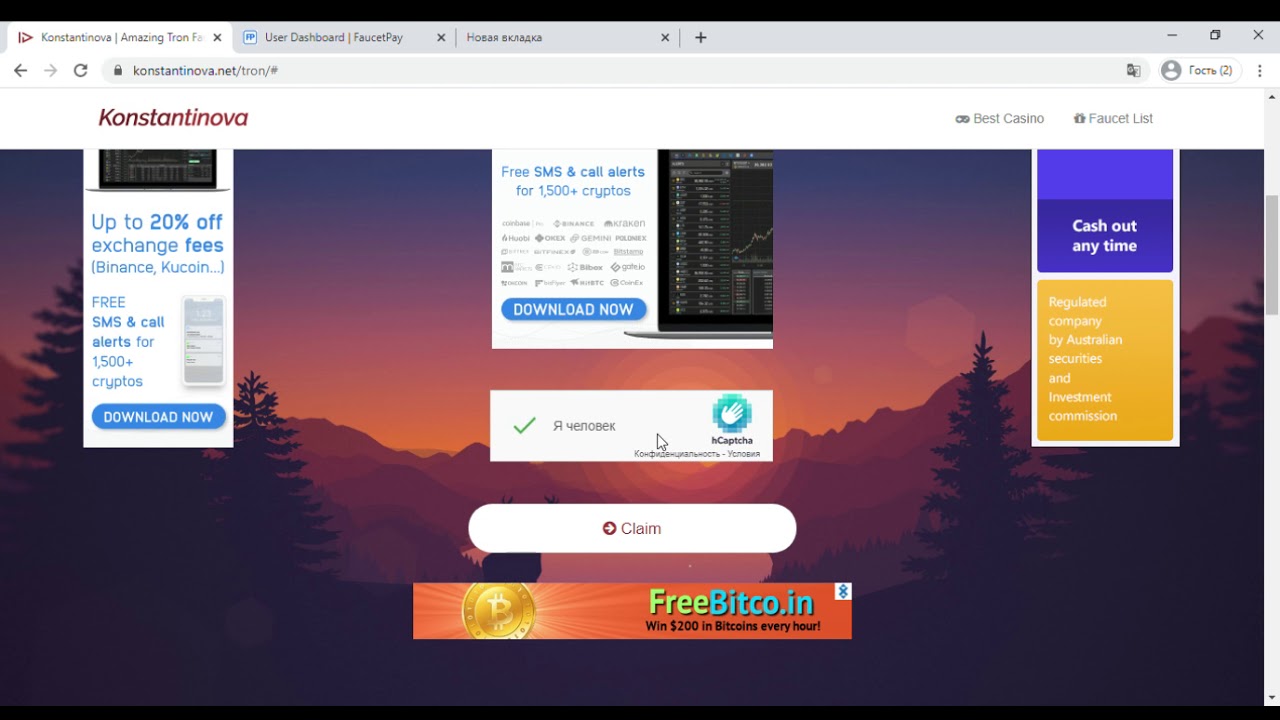Click the FreeBitco.in banner ad

coord(632,611)
